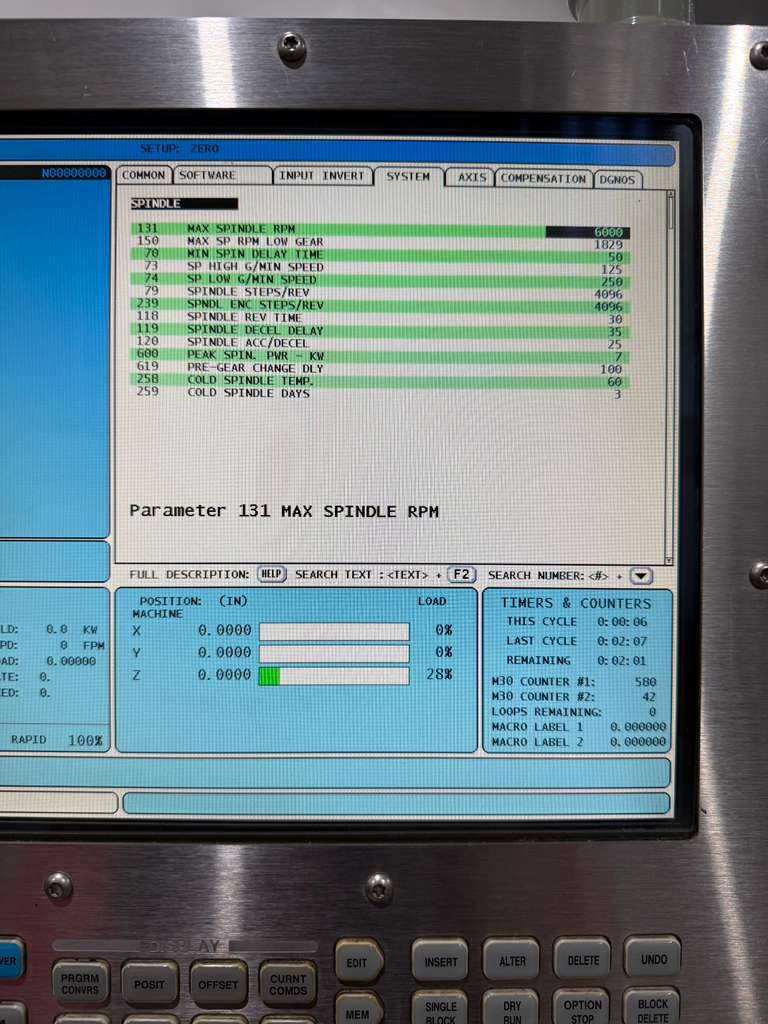Select parameter 258 COLD SPINDLE TEMP row
The width and height of the screenshot is (768, 1024).
pos(380,381)
